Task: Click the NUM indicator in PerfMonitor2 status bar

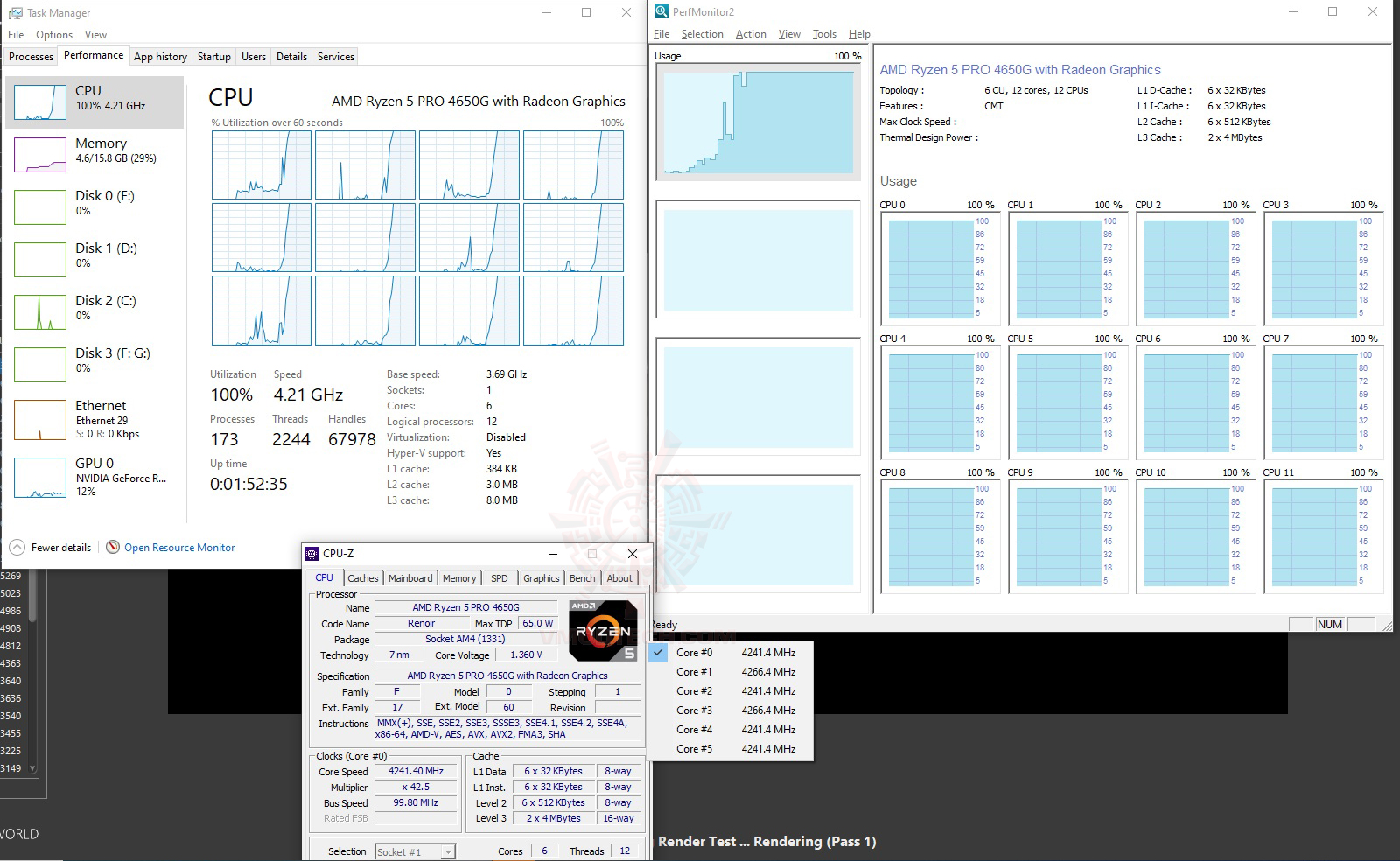Action: click(x=1329, y=625)
